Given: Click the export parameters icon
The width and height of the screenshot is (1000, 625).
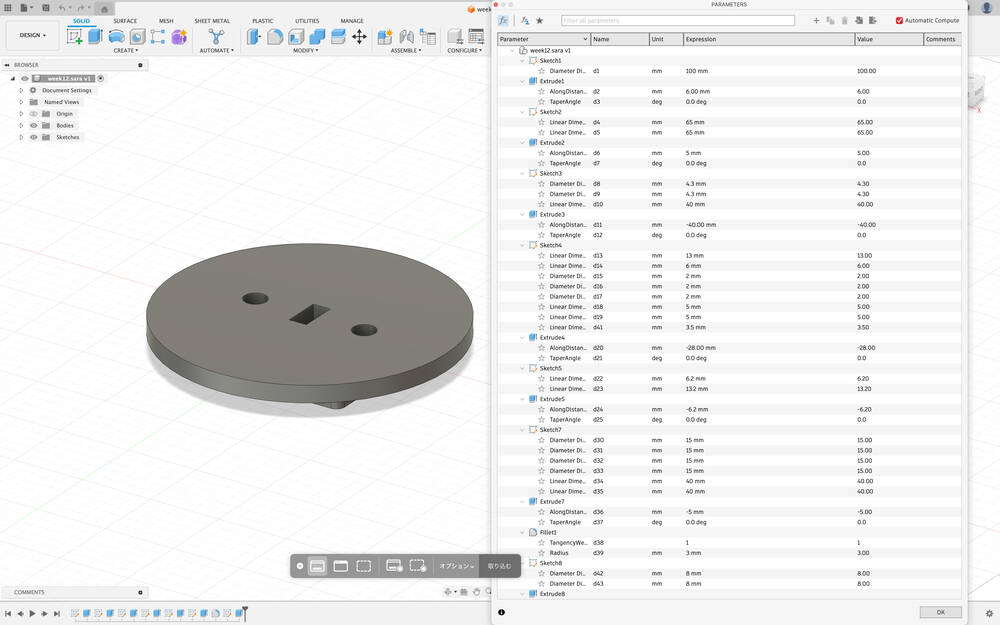Looking at the screenshot, I should (873, 20).
